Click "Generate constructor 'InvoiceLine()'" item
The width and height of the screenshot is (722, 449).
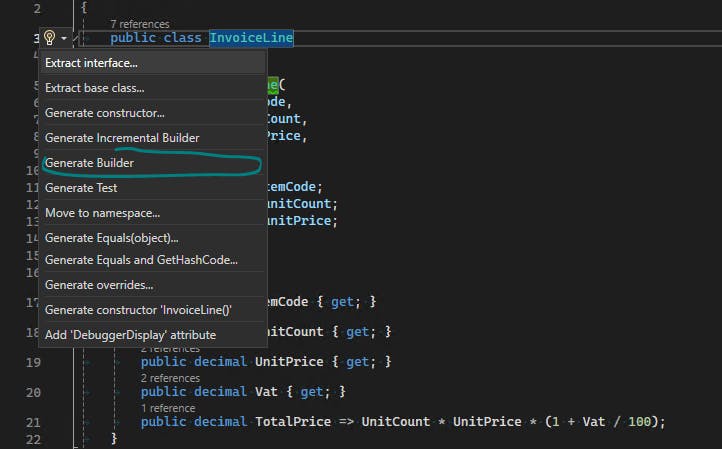[137, 310]
